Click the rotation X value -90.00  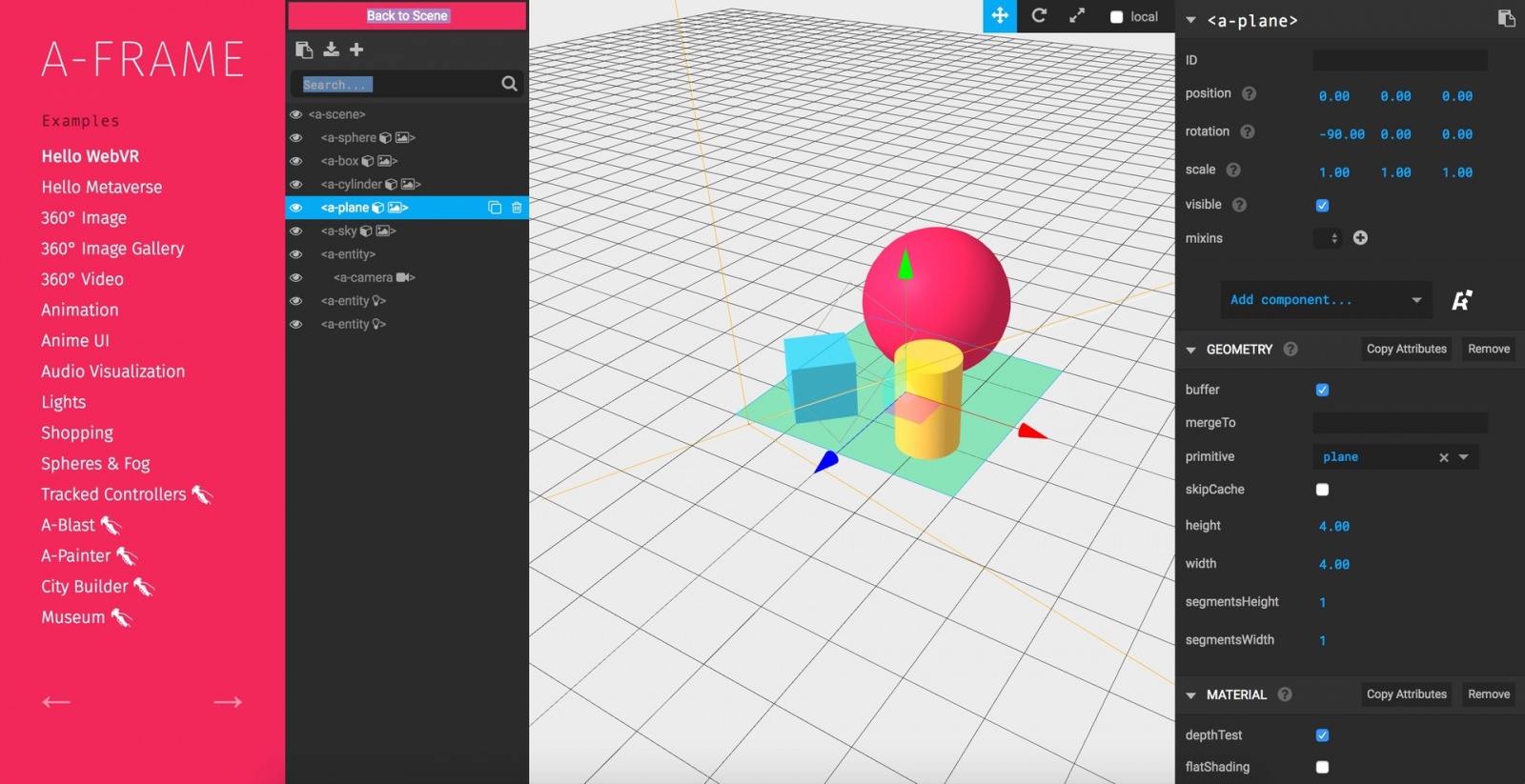pyautogui.click(x=1342, y=134)
